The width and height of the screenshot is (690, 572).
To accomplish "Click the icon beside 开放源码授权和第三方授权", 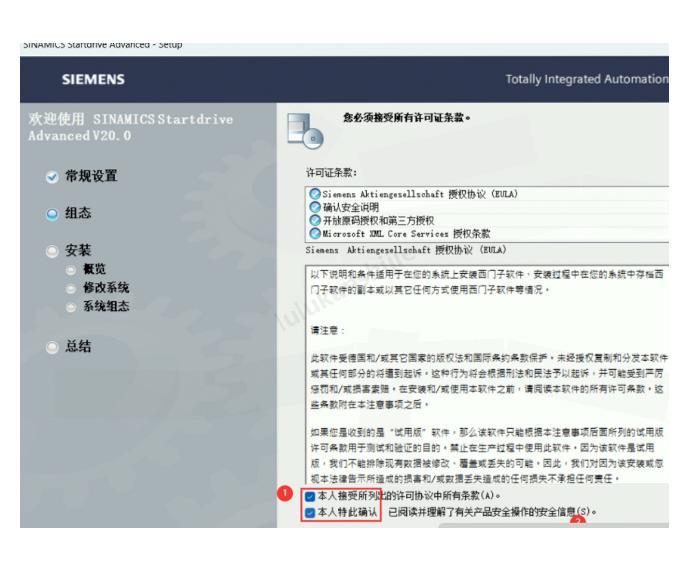I will point(315,220).
